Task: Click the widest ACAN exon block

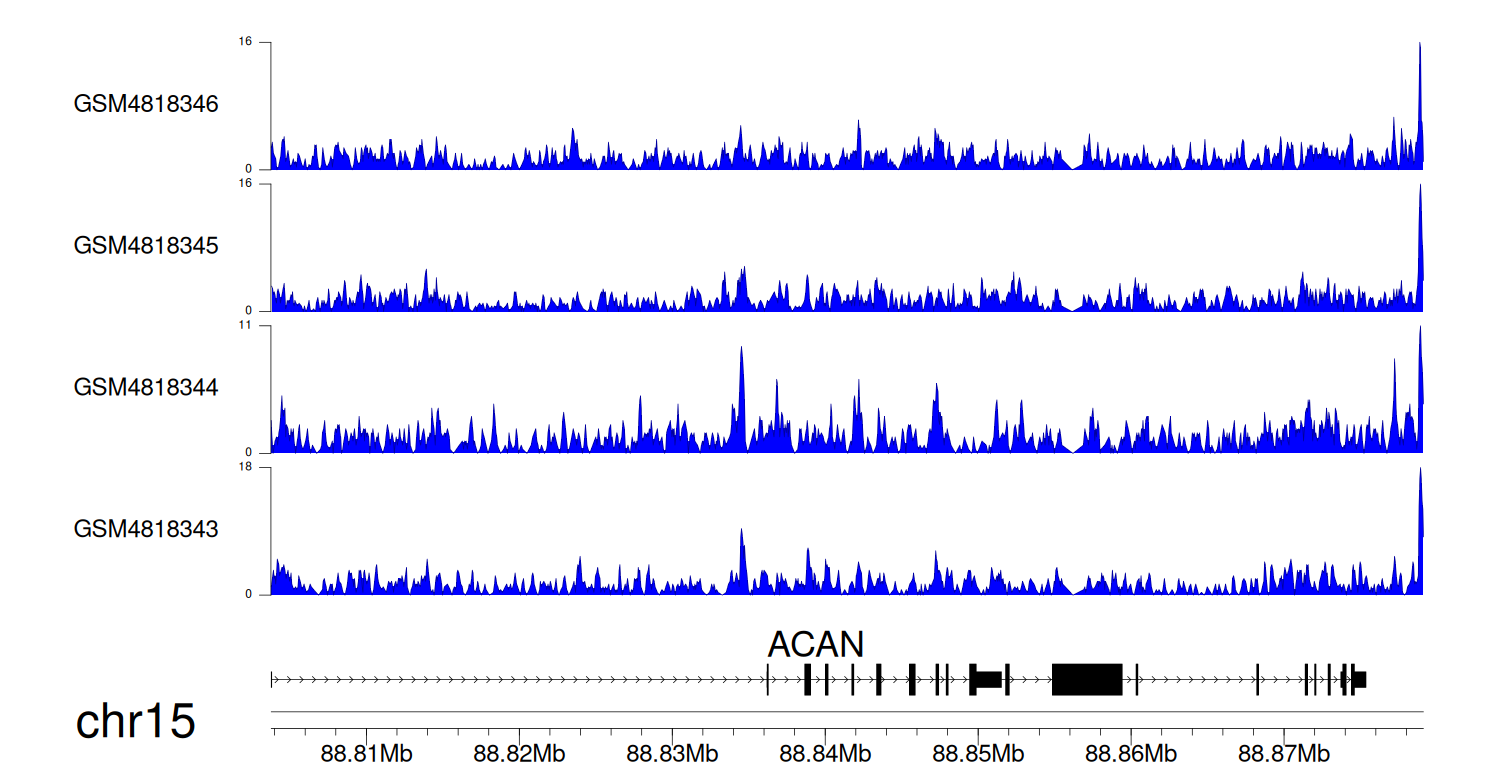Action: 1087,679
